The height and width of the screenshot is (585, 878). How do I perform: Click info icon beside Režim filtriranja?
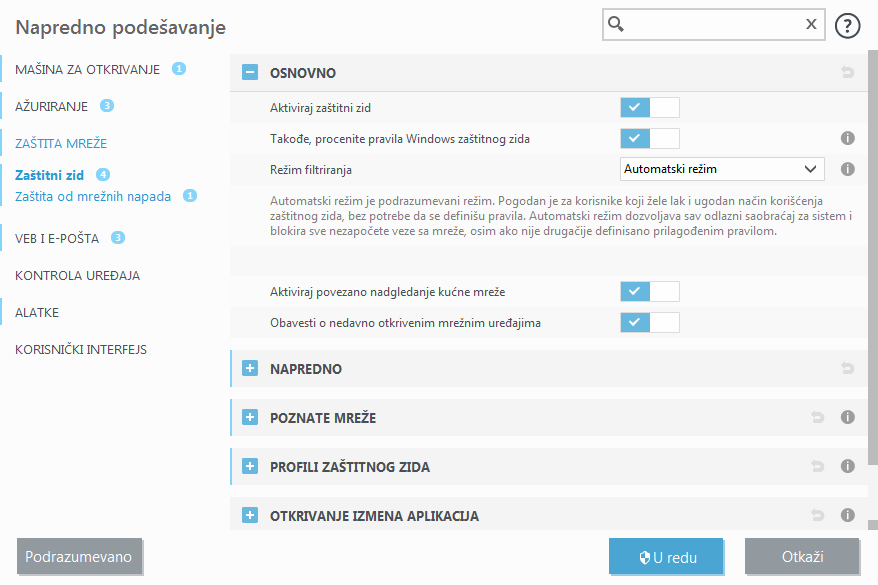(x=847, y=169)
